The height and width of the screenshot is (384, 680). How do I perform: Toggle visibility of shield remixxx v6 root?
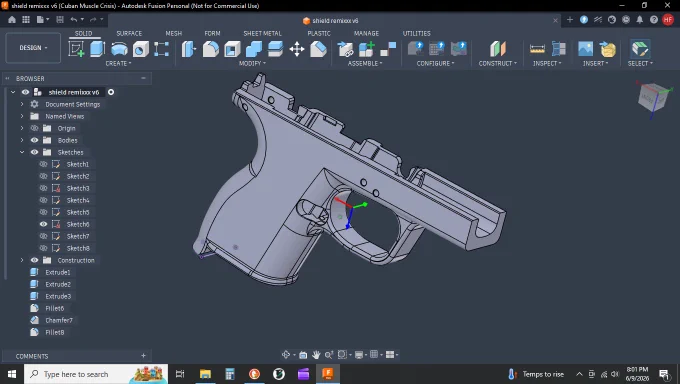26,92
